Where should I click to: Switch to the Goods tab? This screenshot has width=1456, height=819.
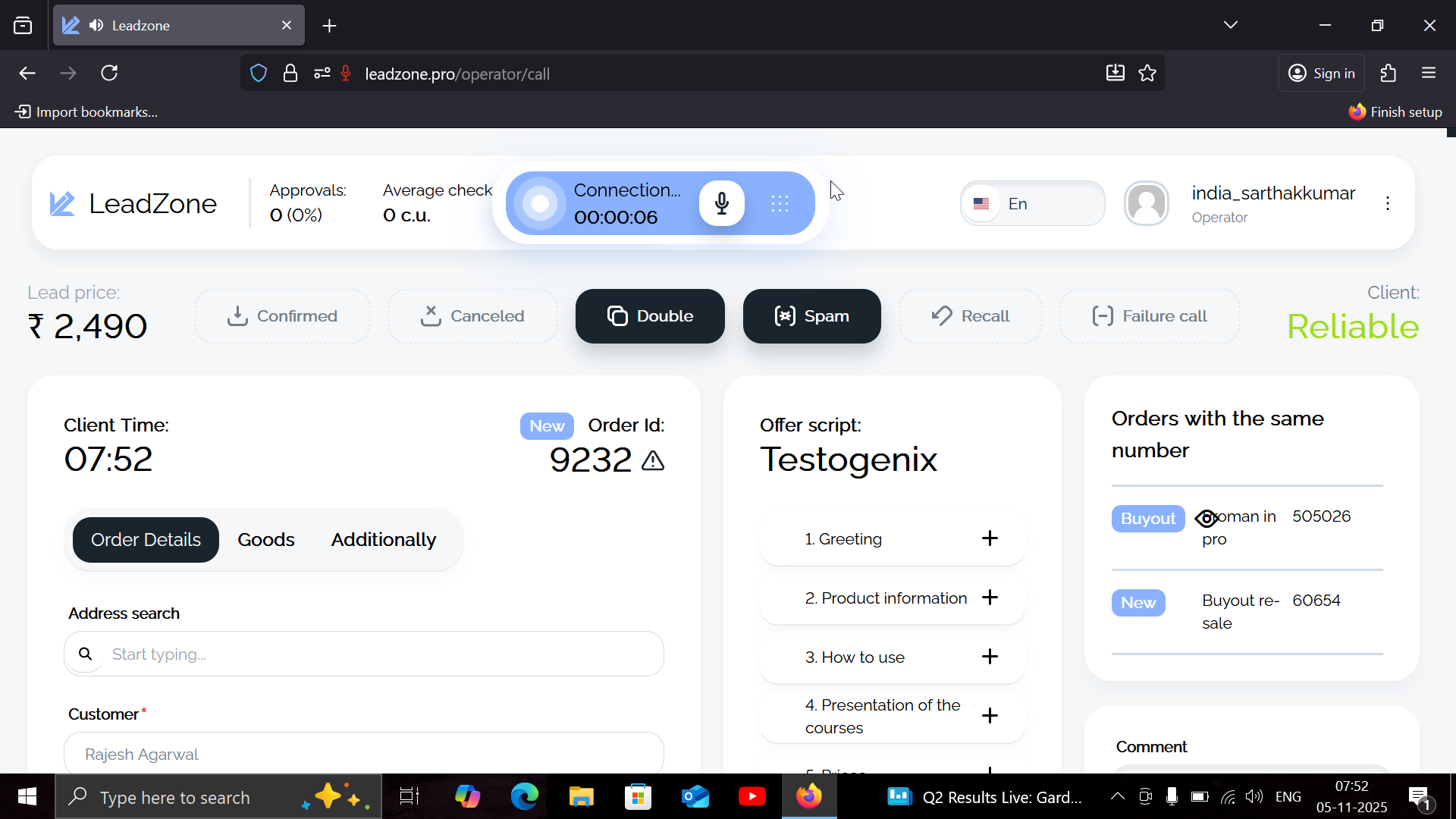tap(265, 540)
